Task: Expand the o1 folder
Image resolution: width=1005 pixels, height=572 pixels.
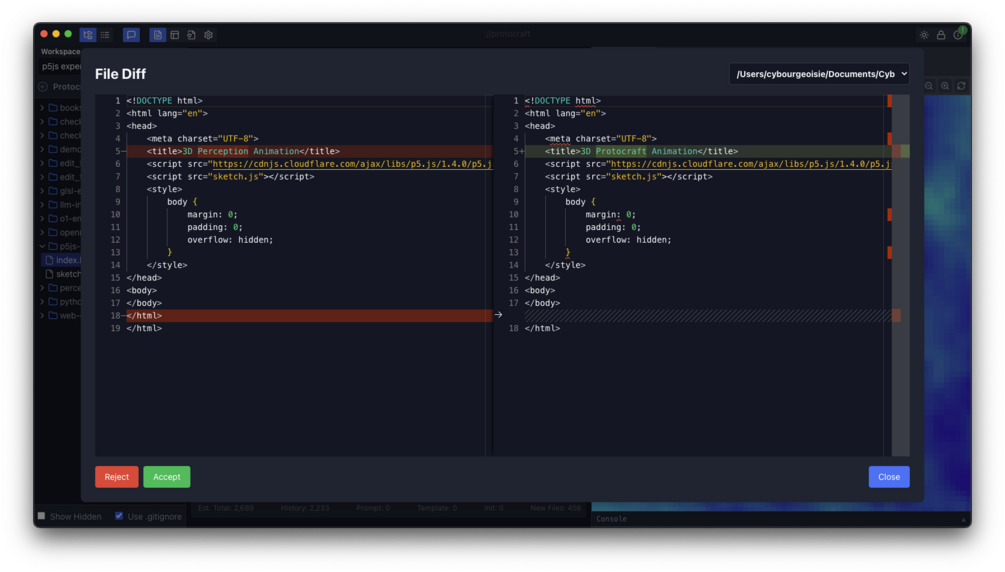Action: tap(42, 219)
